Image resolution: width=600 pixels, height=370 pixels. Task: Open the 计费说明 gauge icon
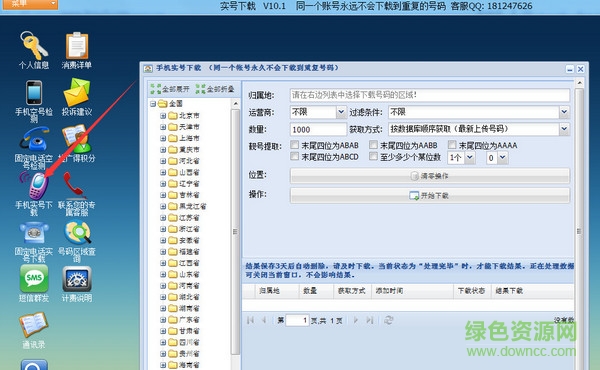pos(77,279)
